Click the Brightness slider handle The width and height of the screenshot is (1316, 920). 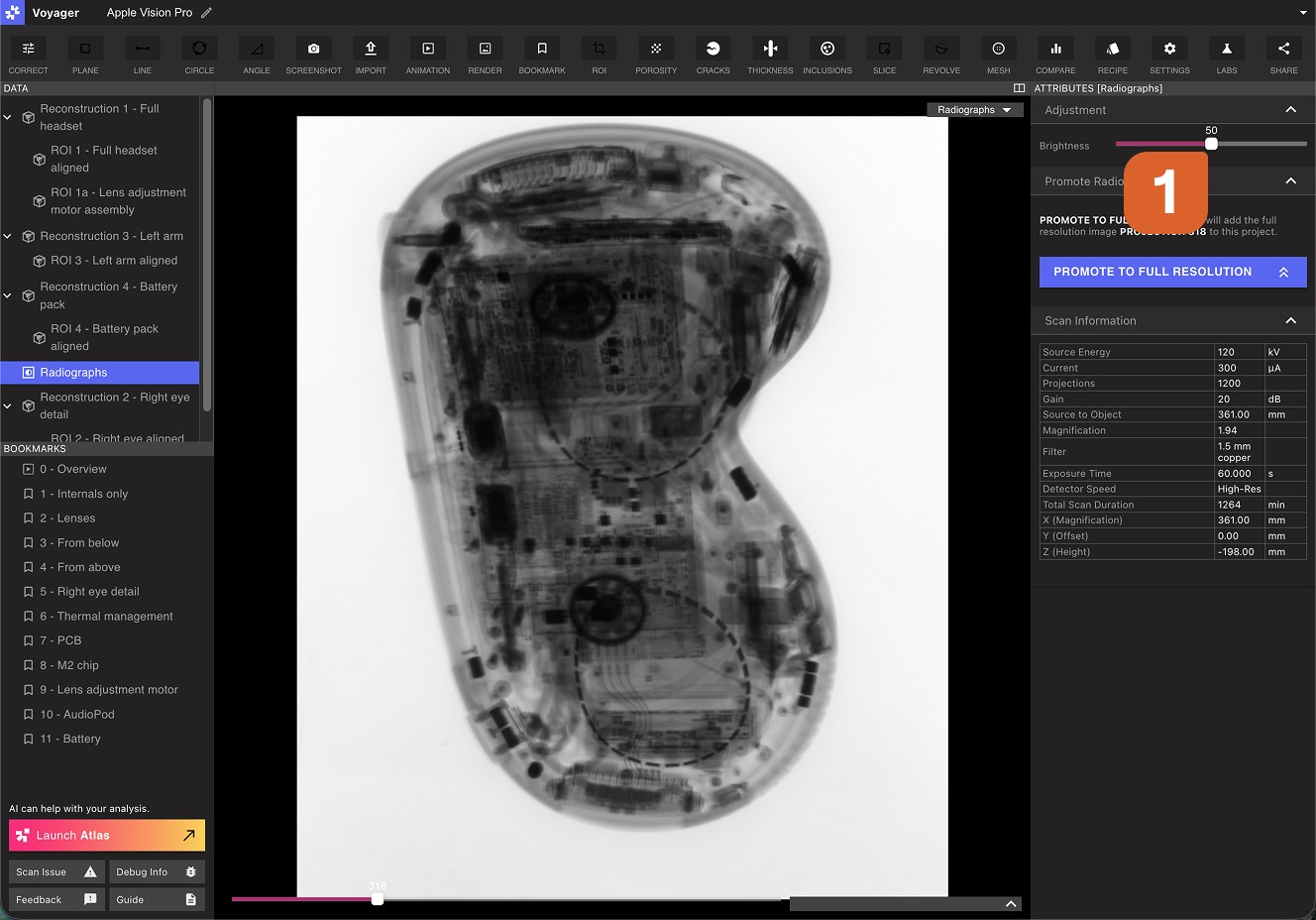(1211, 144)
